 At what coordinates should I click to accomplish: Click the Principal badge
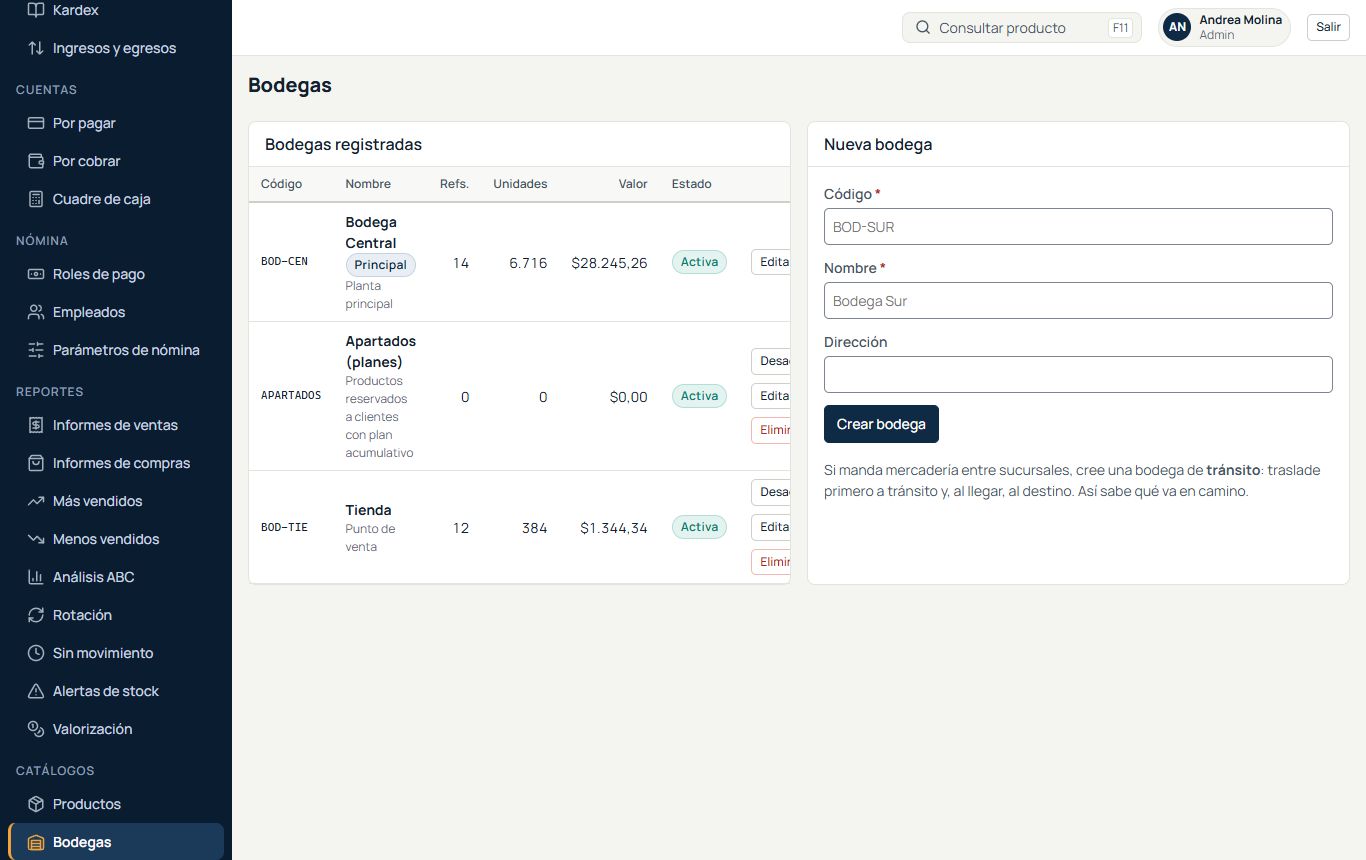(x=380, y=265)
